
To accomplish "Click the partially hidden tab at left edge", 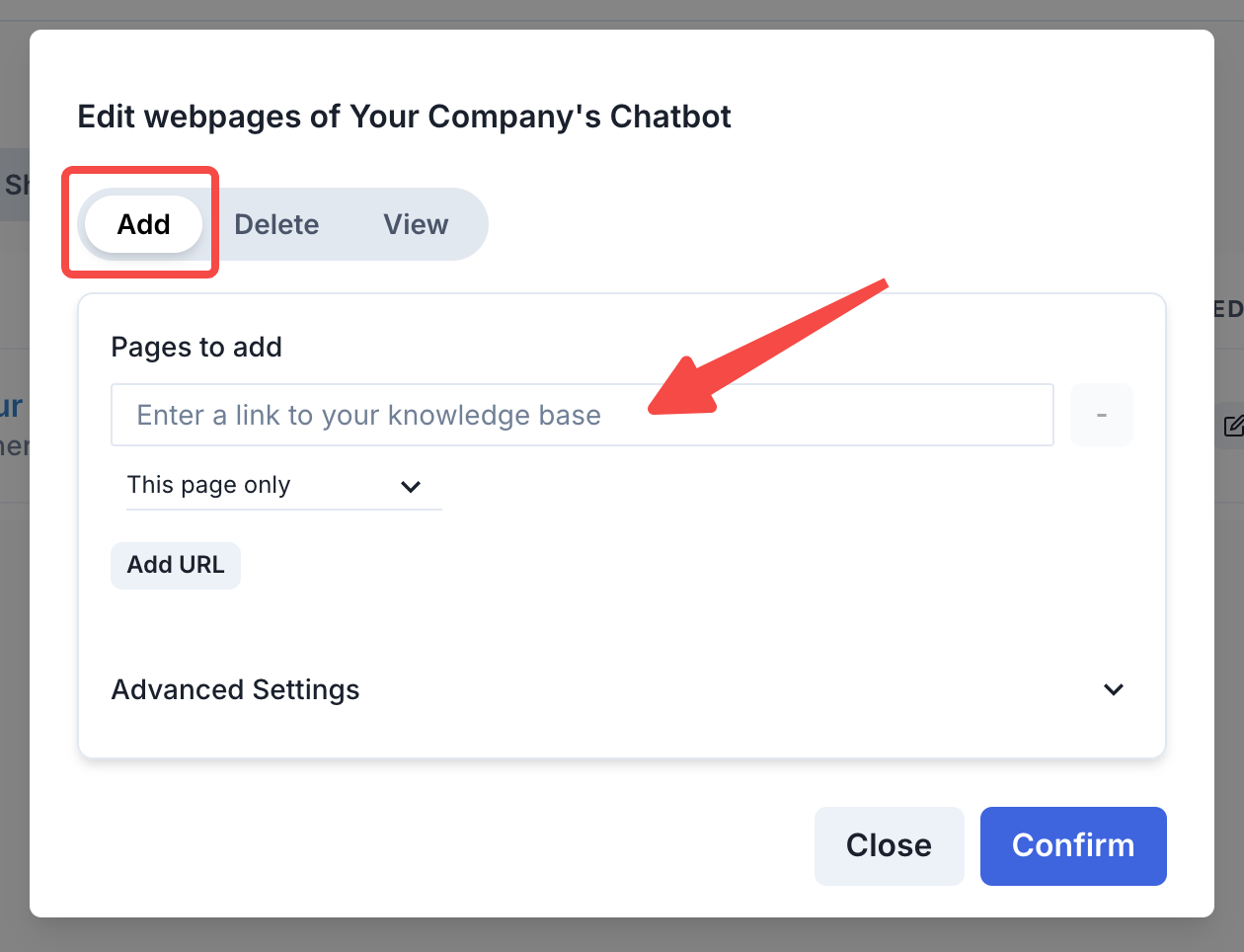I will pos(15,185).
